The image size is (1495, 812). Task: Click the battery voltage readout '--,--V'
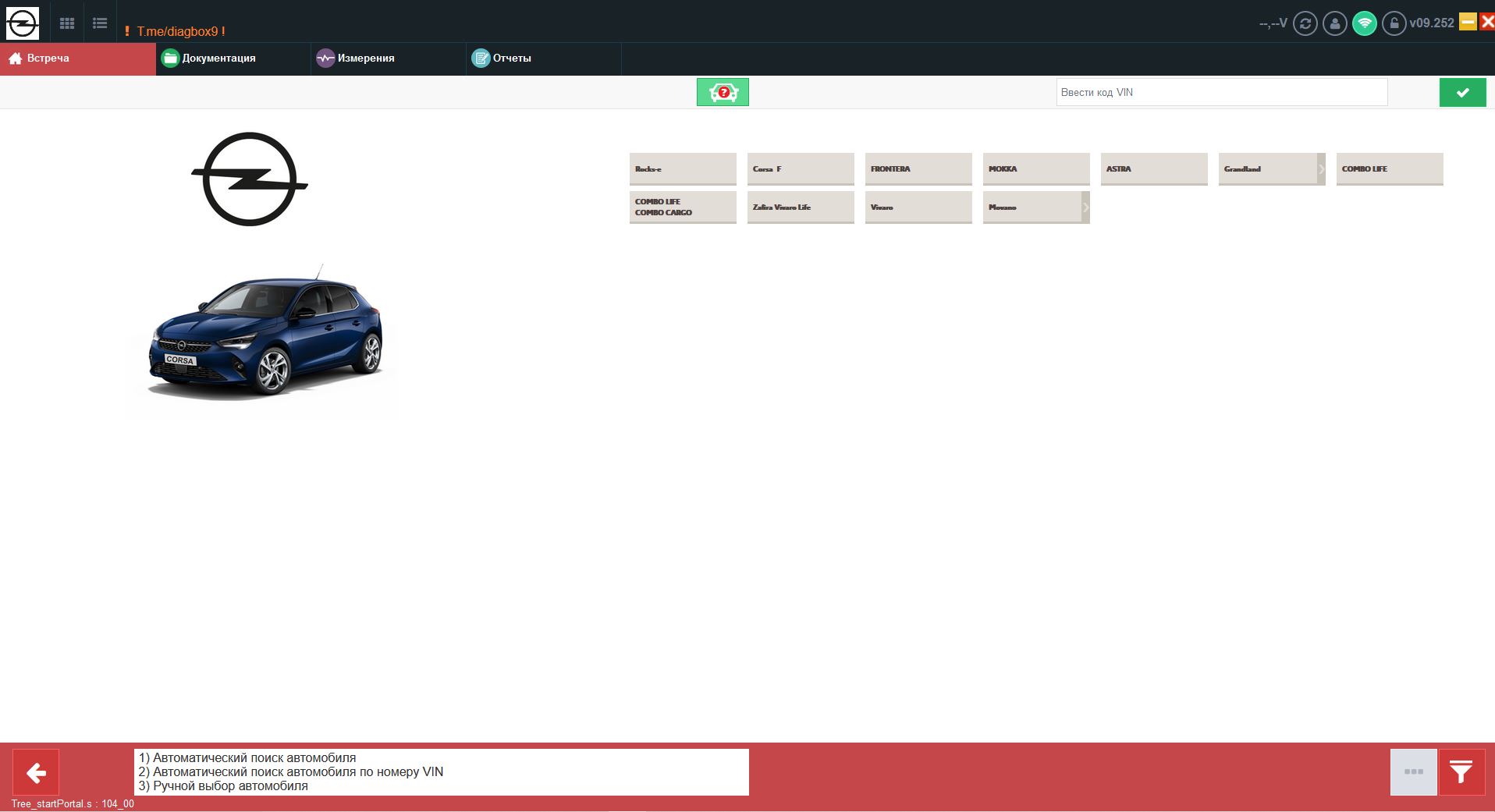(x=1273, y=23)
